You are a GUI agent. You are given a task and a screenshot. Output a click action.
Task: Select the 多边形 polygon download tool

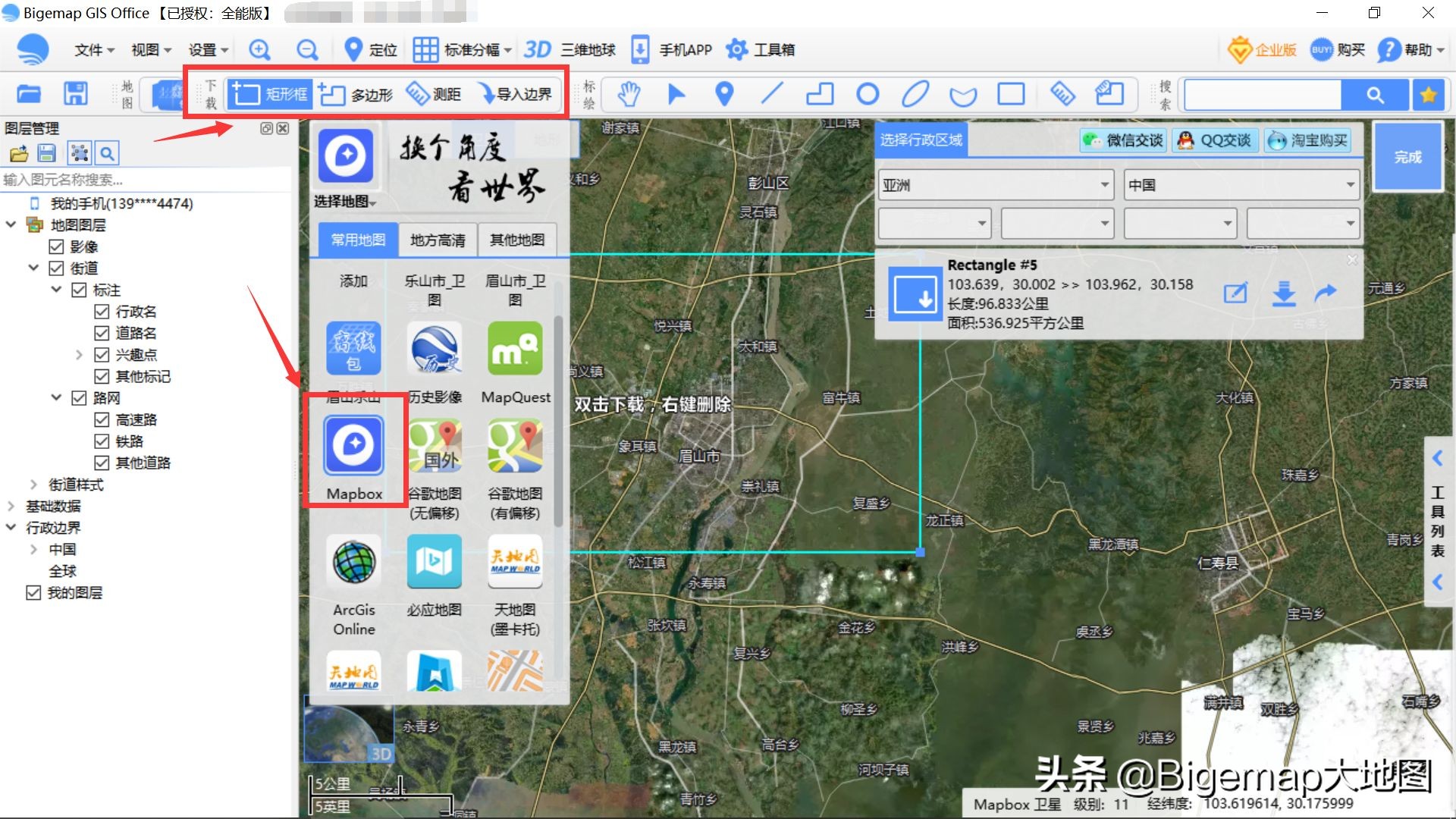tap(356, 94)
